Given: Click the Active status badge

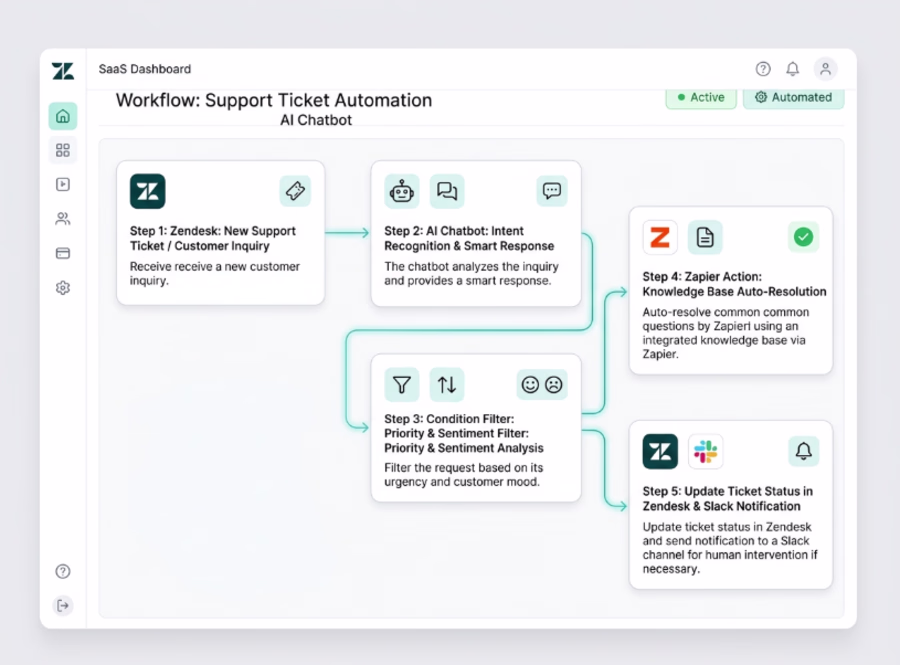Looking at the screenshot, I should pos(701,98).
